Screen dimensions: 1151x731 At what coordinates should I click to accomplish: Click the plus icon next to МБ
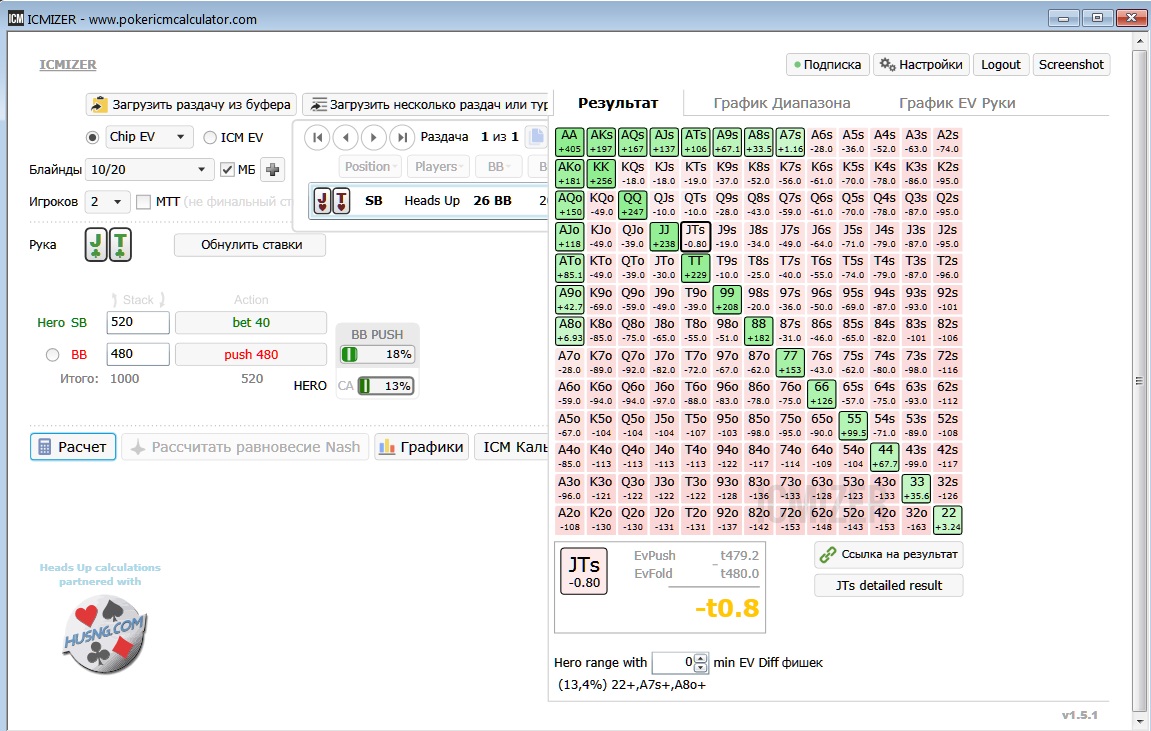pyautogui.click(x=273, y=170)
